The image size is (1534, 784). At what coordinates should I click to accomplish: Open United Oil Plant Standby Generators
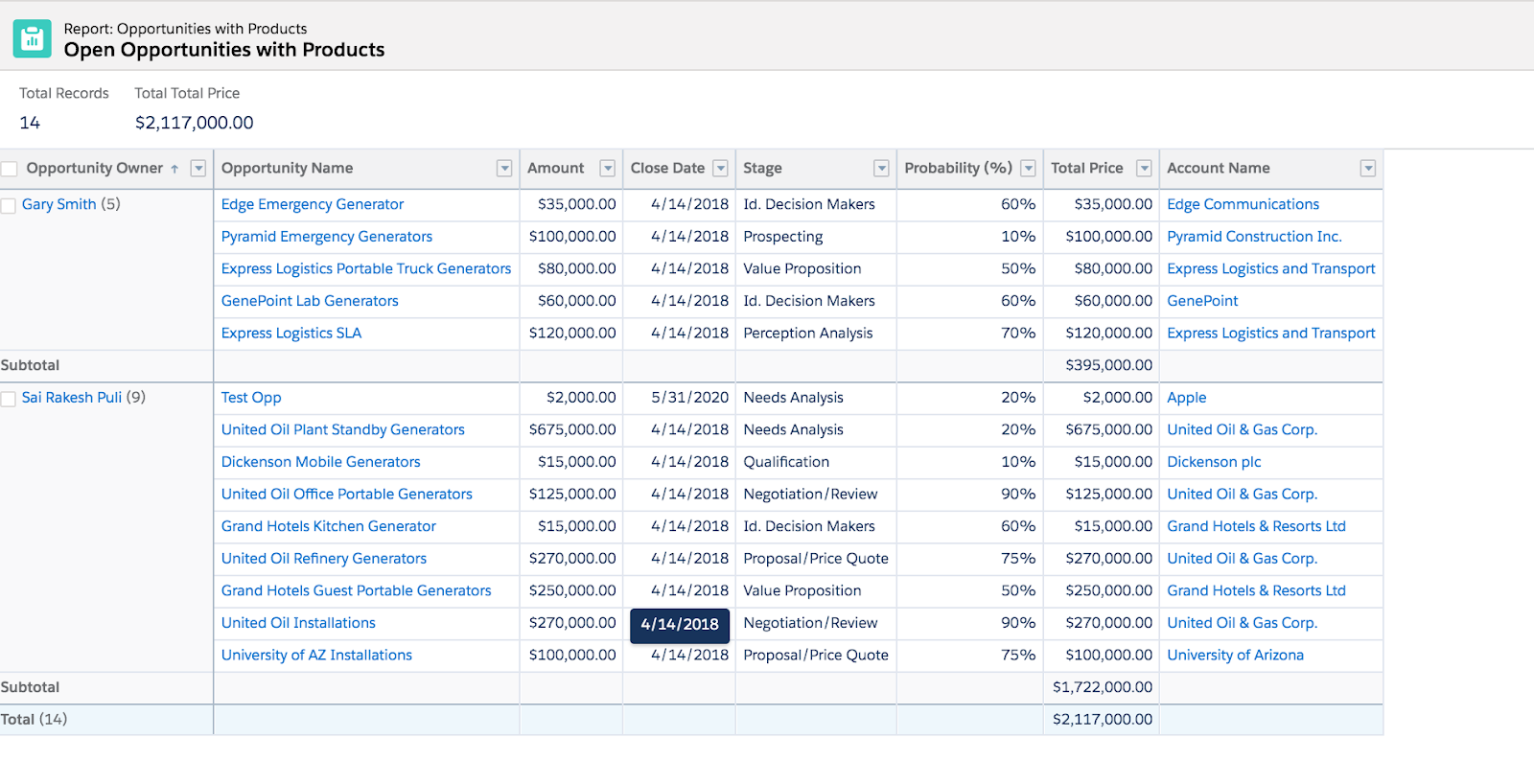(x=343, y=429)
